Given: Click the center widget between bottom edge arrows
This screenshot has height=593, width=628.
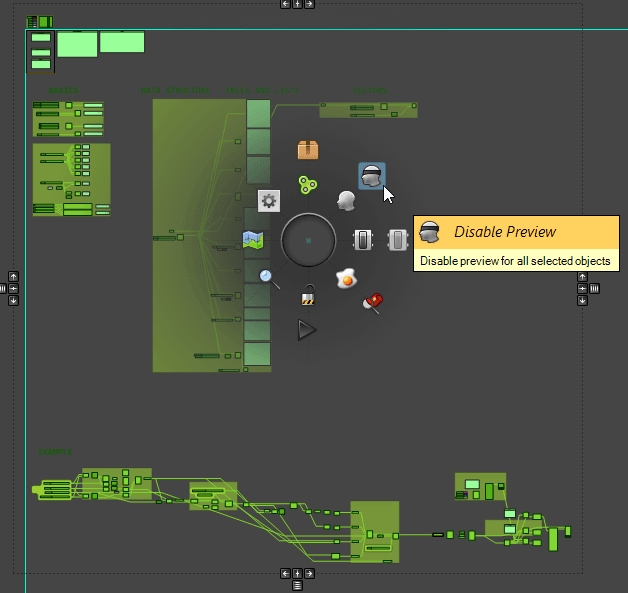Looking at the screenshot, I should (x=297, y=573).
